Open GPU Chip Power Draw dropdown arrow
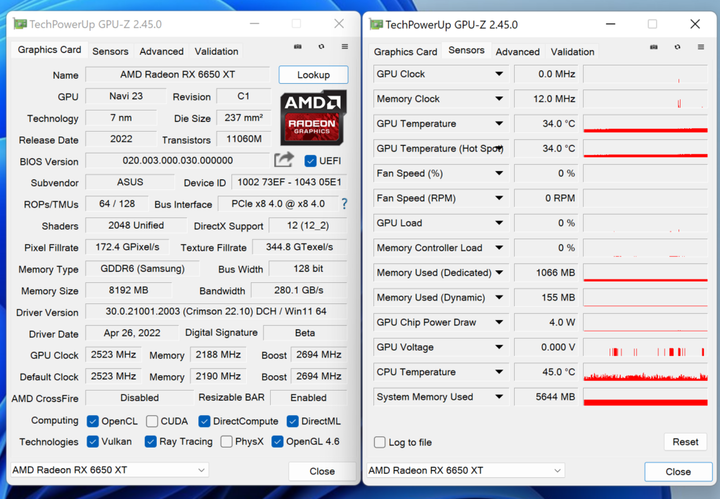The height and width of the screenshot is (499, 720). point(499,322)
